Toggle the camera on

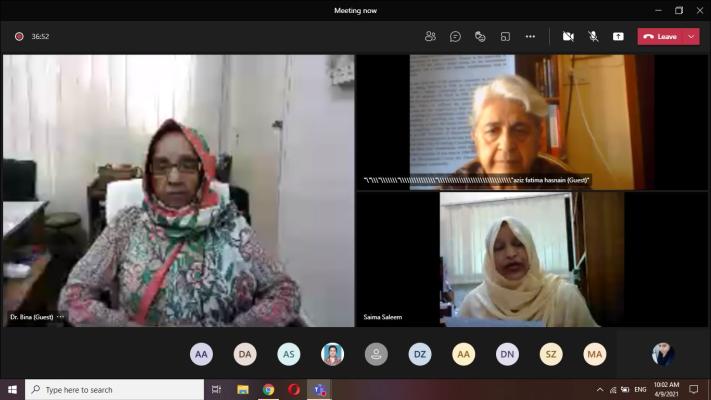pos(568,36)
